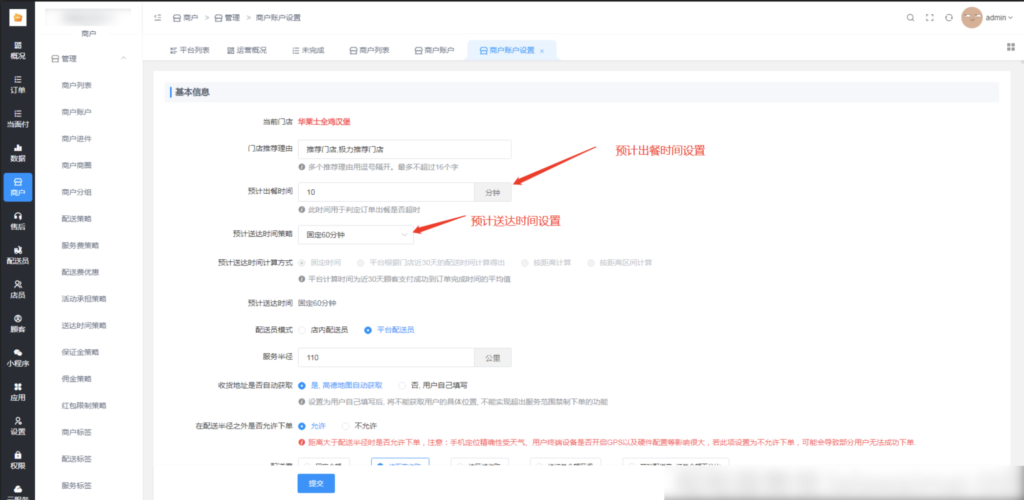
Task: Open 配送策略 in the side menu
Action: coord(76,219)
